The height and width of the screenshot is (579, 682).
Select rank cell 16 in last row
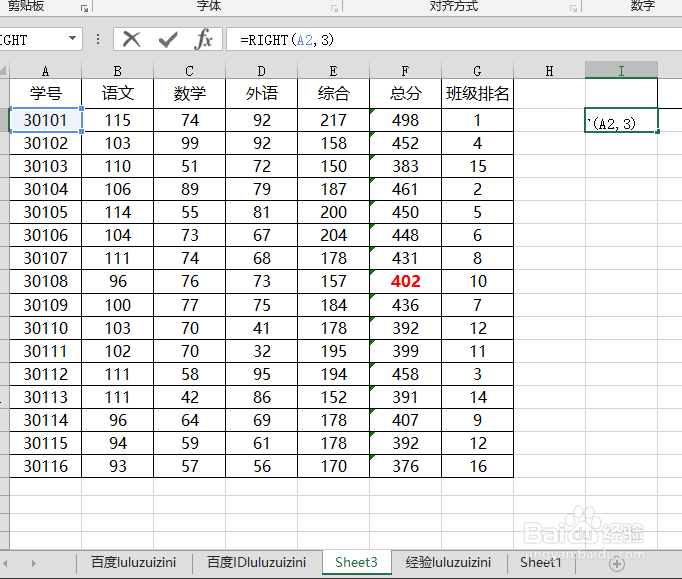tap(477, 466)
